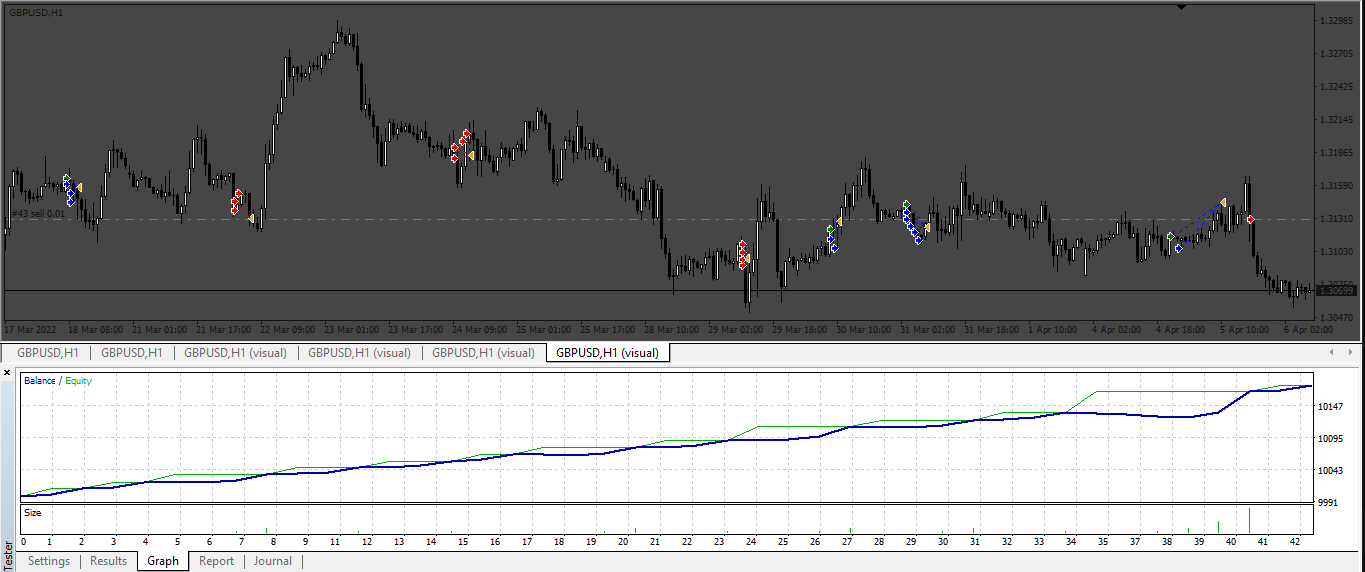Click the green buy marker near 18 Mar 08:00
This screenshot has height=572, width=1365.
(x=66, y=179)
